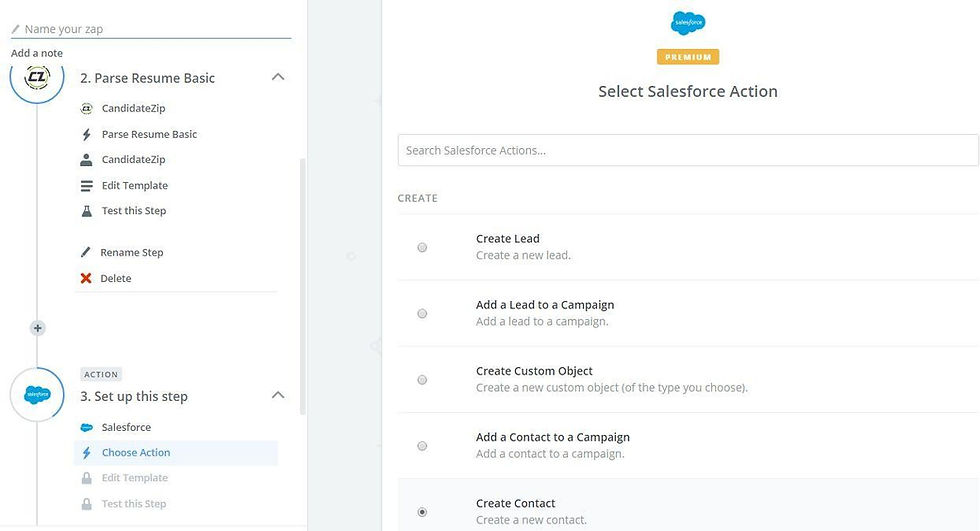Click 2. Parse Resume Basic heading
Screen dimensions: 980x531
point(148,78)
